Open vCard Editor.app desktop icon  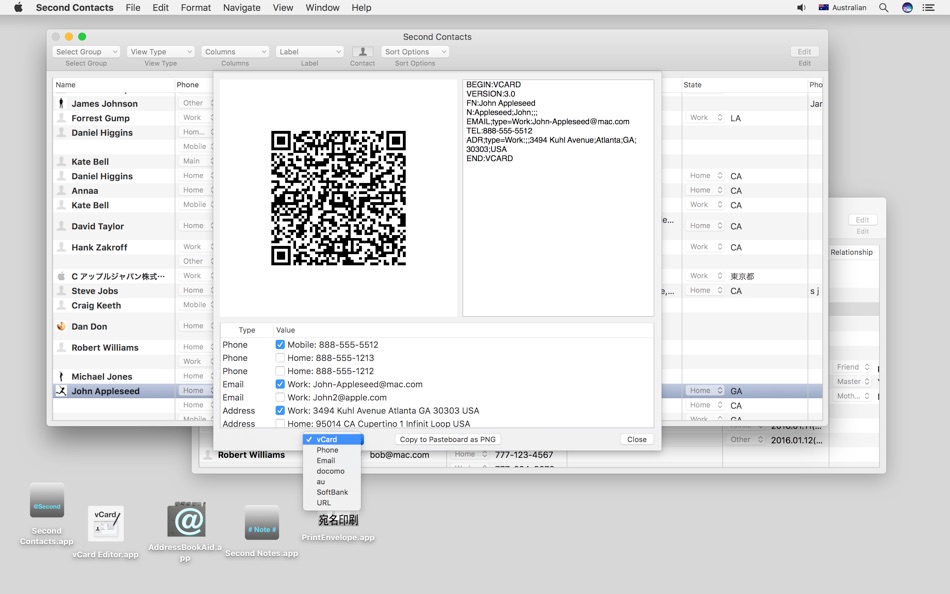tap(105, 525)
